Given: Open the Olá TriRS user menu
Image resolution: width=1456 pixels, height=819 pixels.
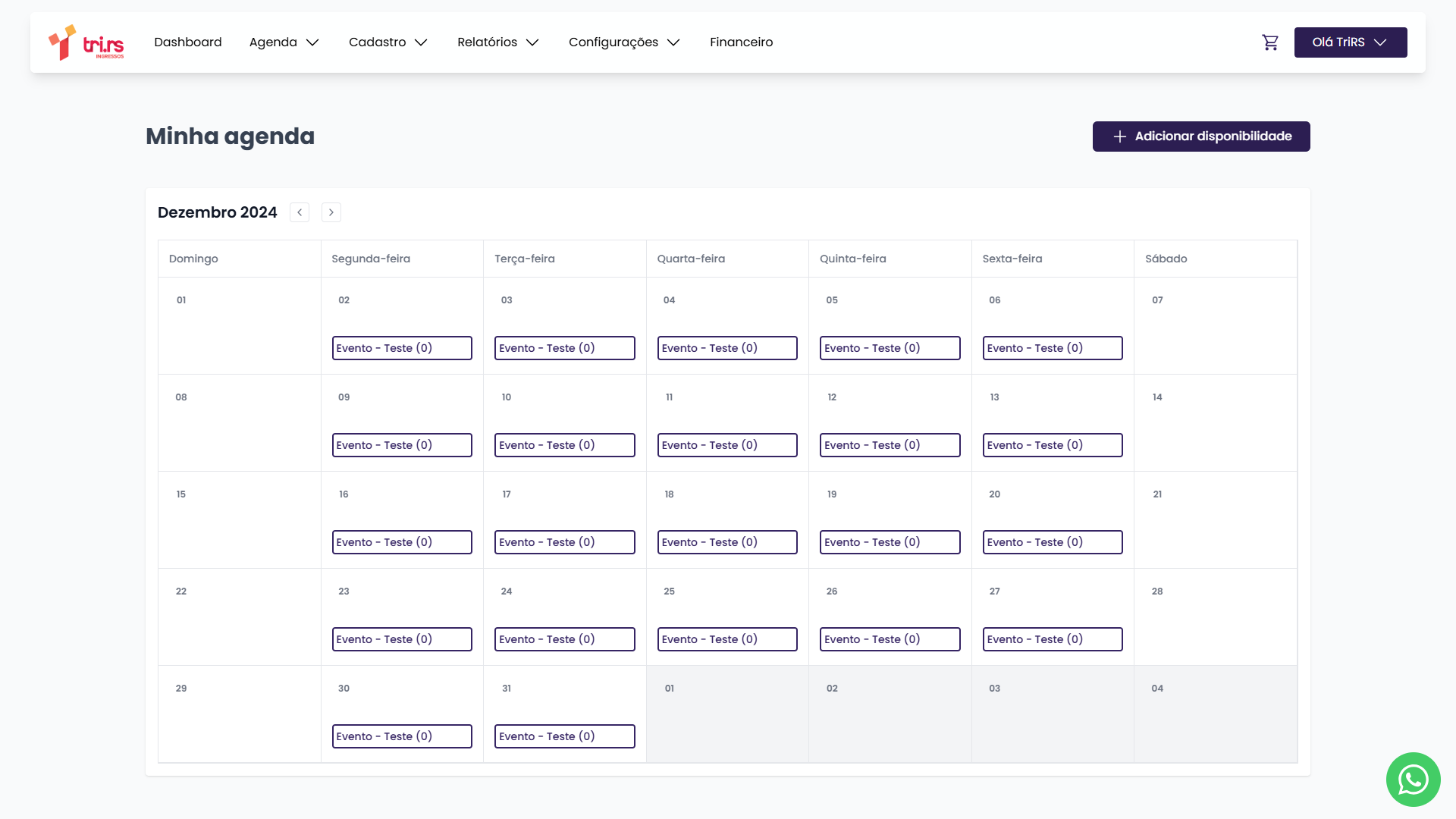Looking at the screenshot, I should (x=1350, y=42).
